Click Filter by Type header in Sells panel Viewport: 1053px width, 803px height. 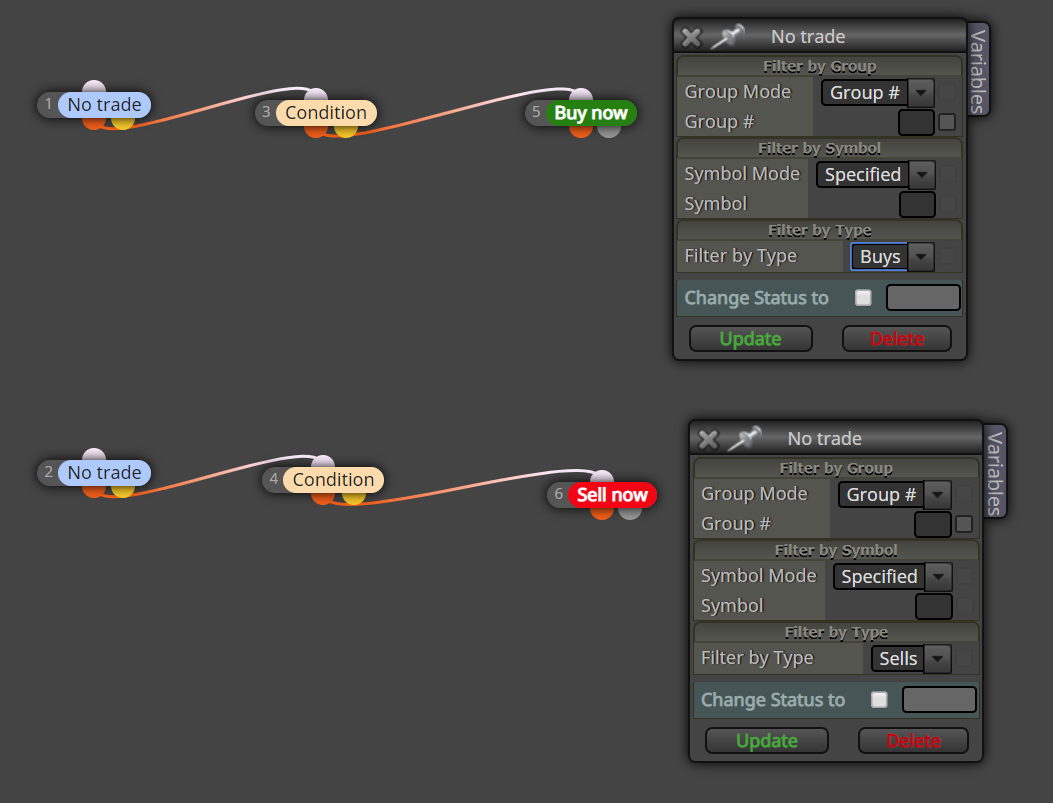click(x=836, y=632)
